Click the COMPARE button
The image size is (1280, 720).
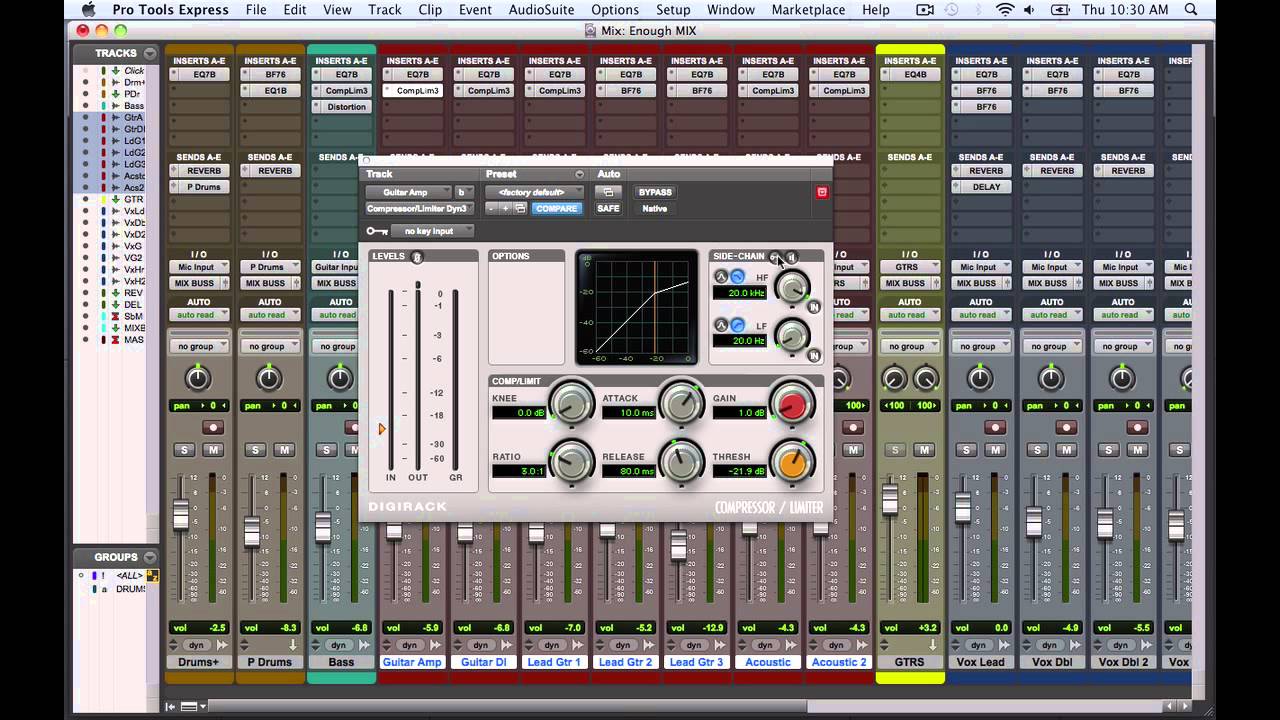click(x=556, y=209)
